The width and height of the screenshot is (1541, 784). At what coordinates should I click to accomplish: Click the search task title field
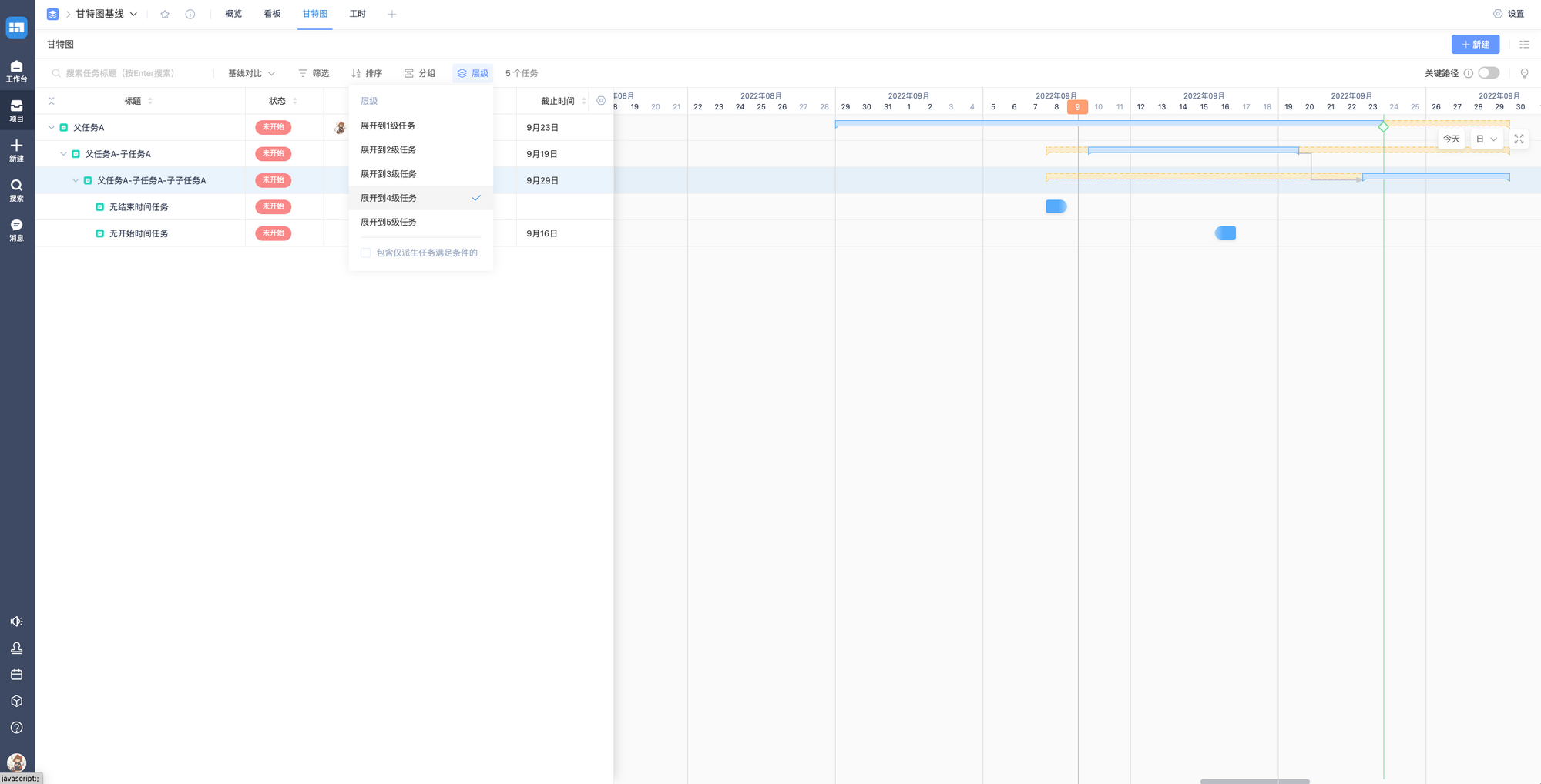pos(131,73)
